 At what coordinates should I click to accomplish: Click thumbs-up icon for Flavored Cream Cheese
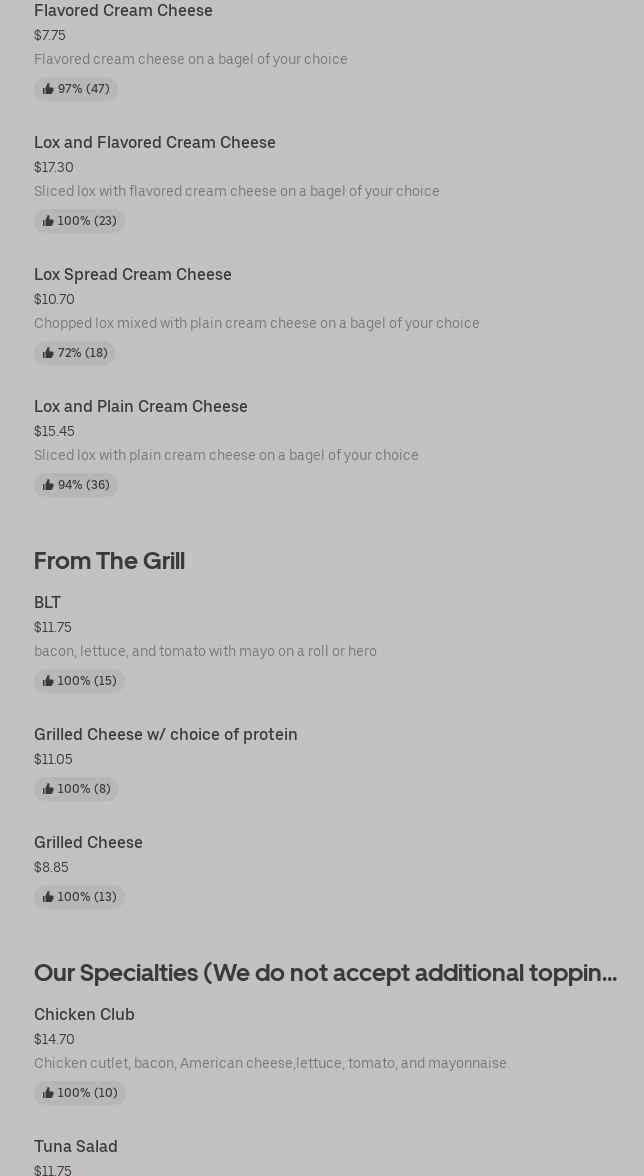[48, 89]
